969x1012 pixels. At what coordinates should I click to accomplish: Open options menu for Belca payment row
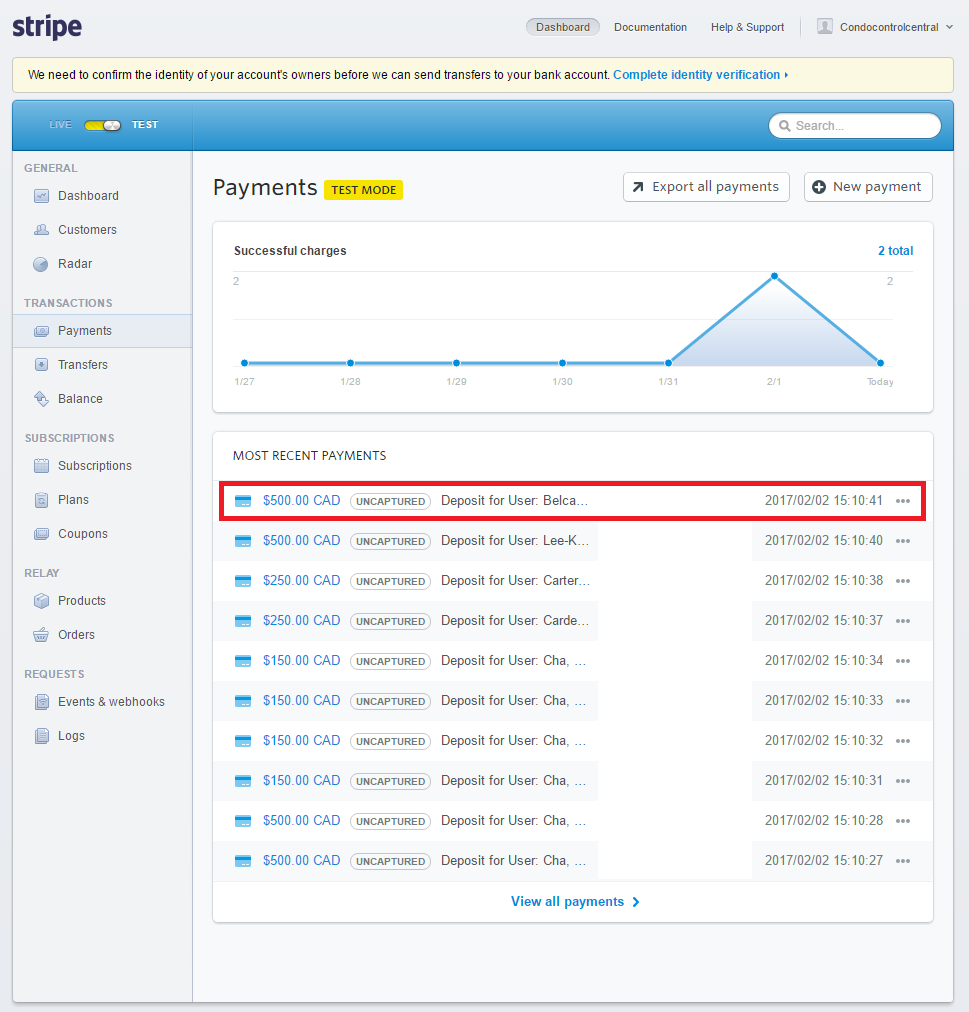click(x=903, y=501)
